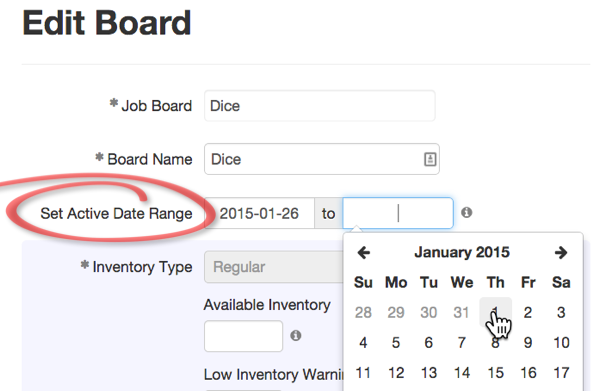Choose December 29 in calendar
This screenshot has width=600, height=391.
396,313
